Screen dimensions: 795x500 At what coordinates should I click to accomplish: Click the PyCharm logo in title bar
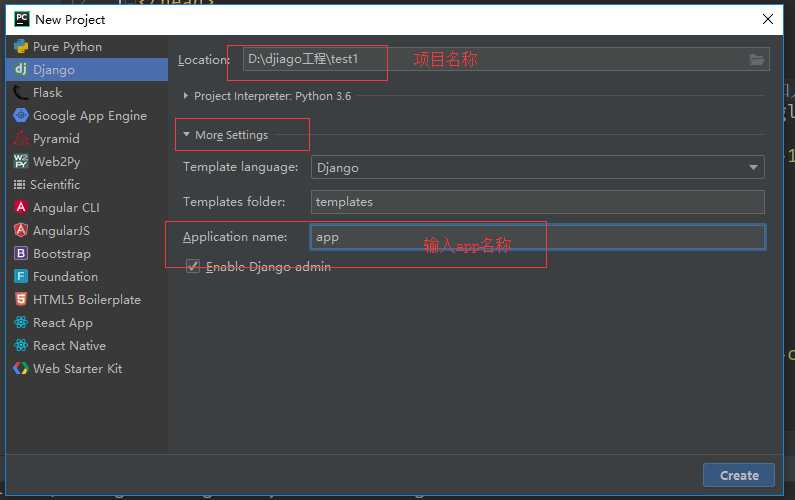21,19
